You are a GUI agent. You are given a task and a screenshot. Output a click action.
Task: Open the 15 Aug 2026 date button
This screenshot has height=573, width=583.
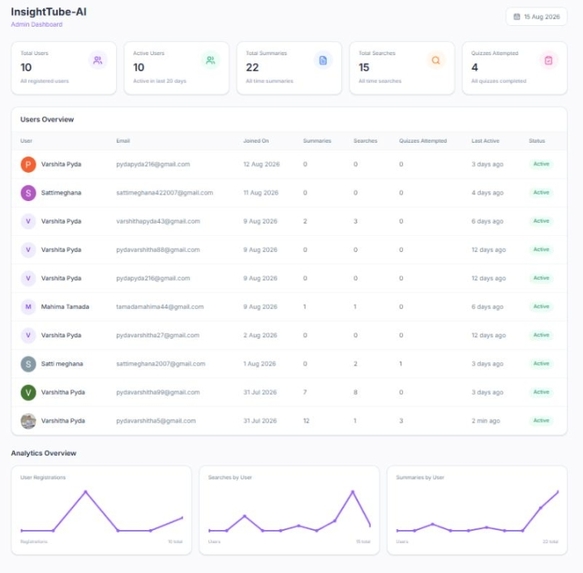[x=537, y=17]
